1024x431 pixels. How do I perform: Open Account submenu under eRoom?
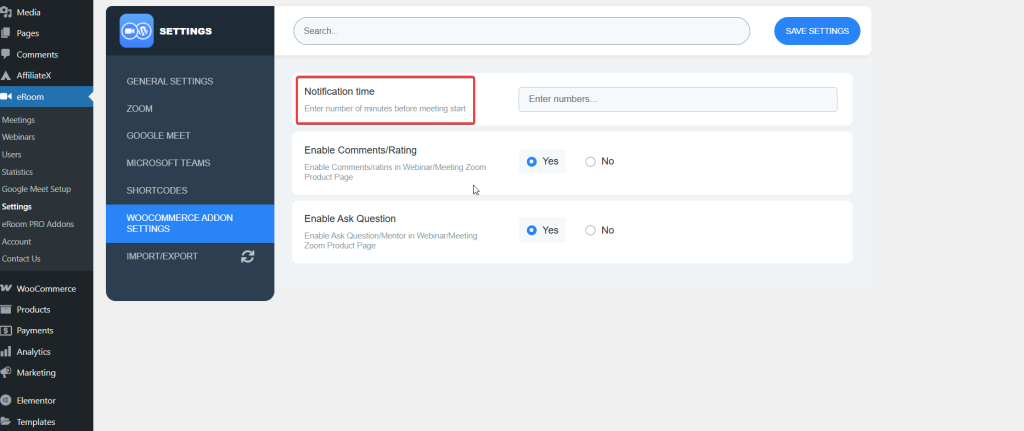tap(16, 242)
